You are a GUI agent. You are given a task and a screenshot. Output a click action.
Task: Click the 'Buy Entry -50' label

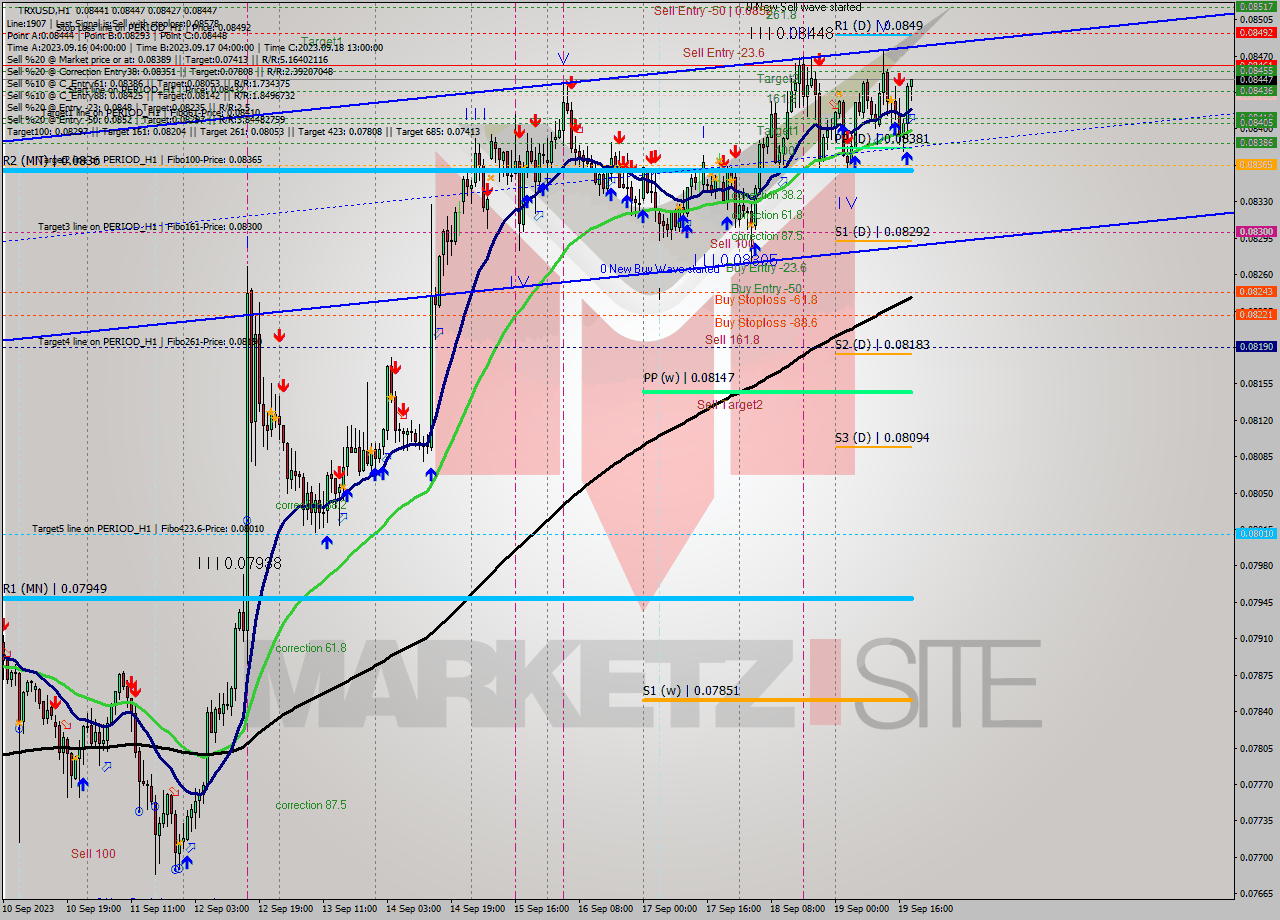[x=766, y=289]
